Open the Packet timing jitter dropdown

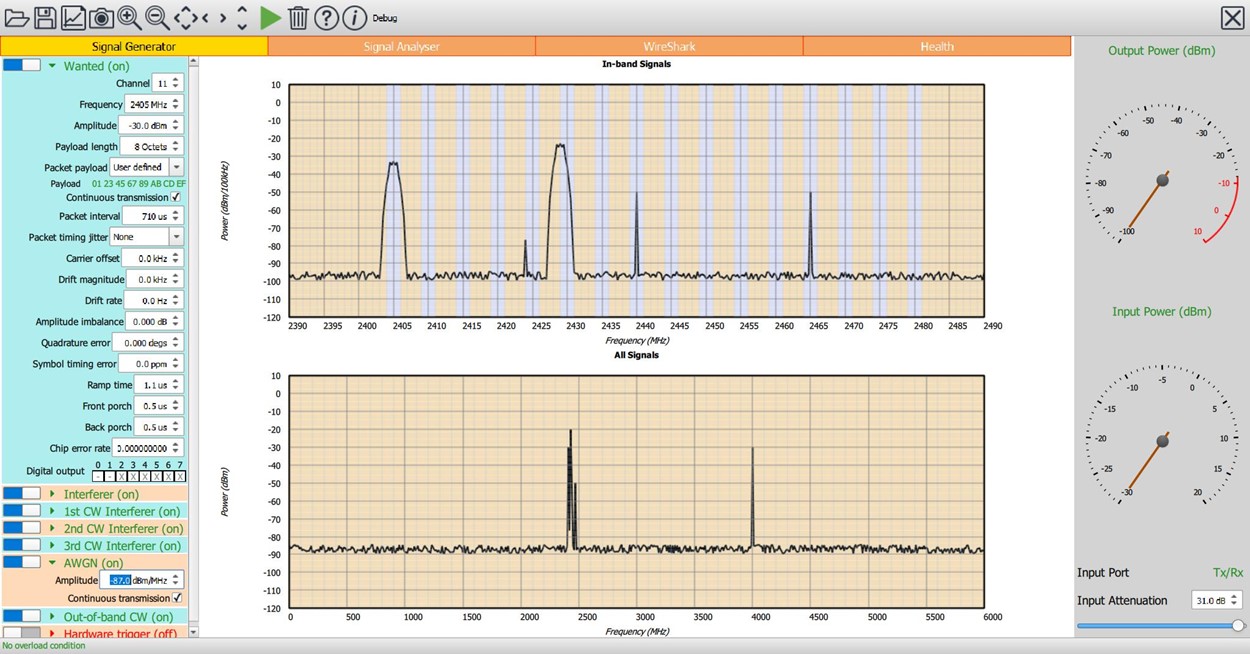click(176, 237)
